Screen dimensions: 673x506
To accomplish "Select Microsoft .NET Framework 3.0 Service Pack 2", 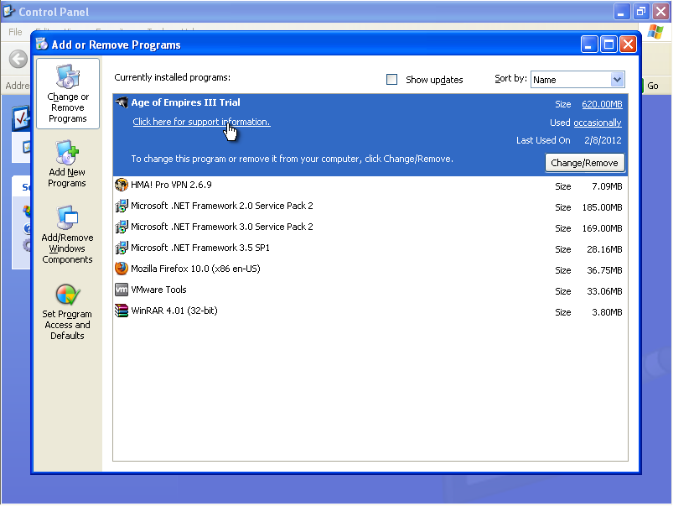I will pyautogui.click(x=370, y=227).
